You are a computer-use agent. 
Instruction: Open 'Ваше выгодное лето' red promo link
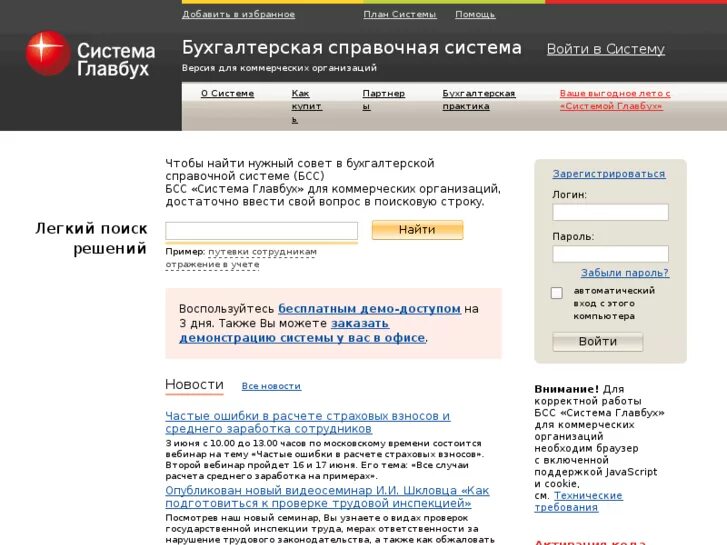click(x=615, y=100)
